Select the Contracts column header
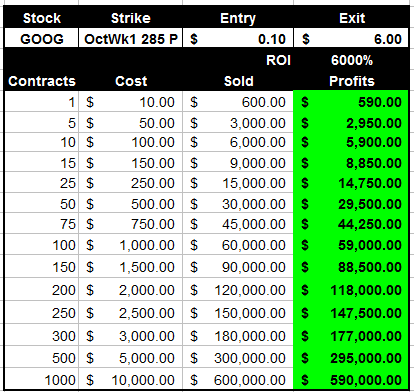The image size is (414, 392). tap(41, 81)
